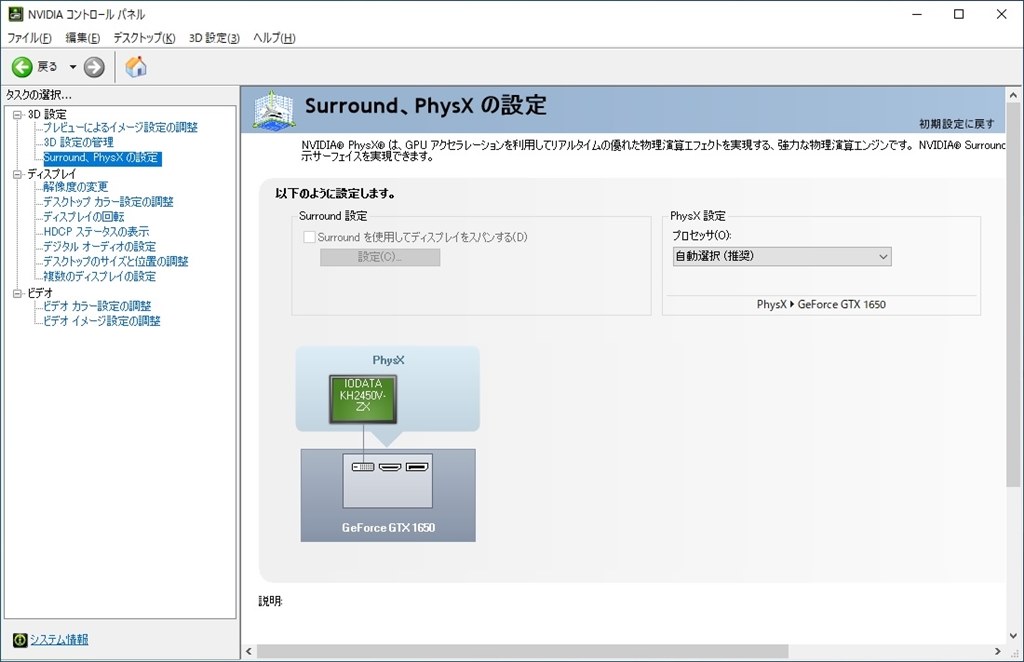The width and height of the screenshot is (1024, 662).
Task: Open the PhysX プロセッサ dropdown
Action: click(782, 257)
